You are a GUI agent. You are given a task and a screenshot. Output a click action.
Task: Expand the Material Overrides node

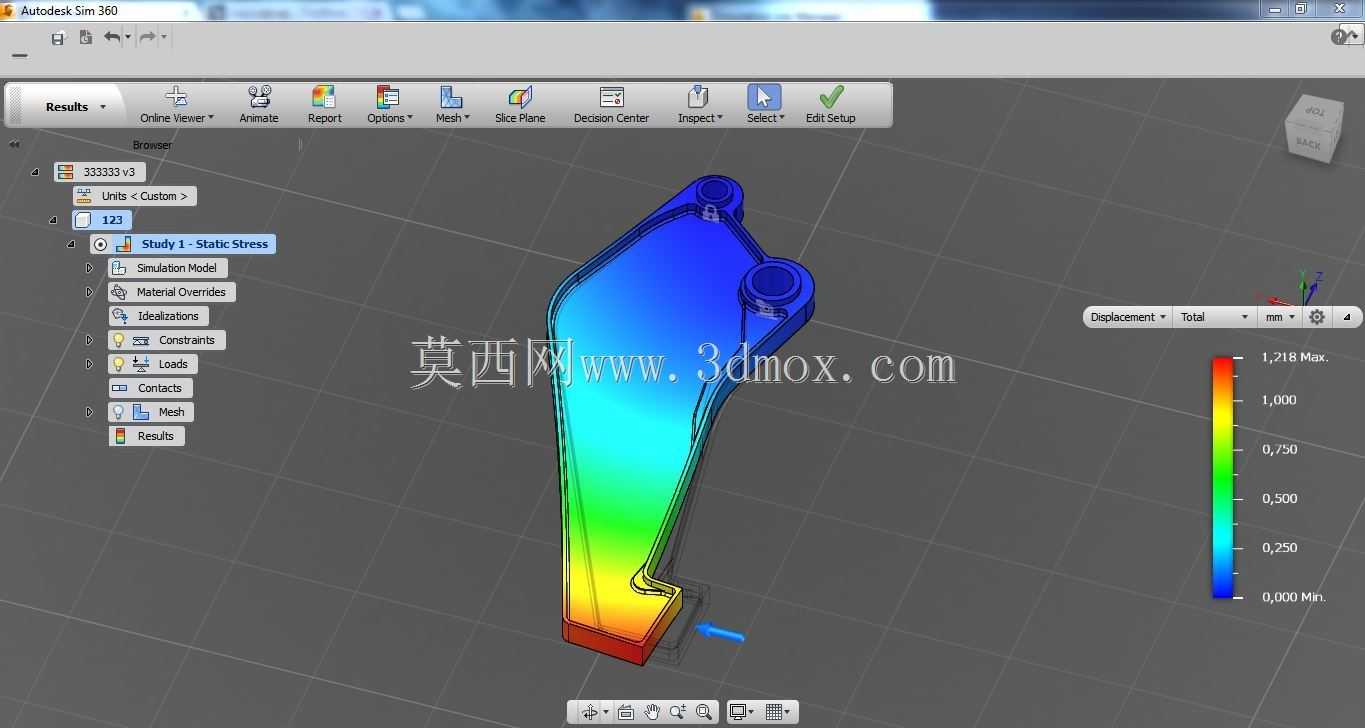coord(89,292)
